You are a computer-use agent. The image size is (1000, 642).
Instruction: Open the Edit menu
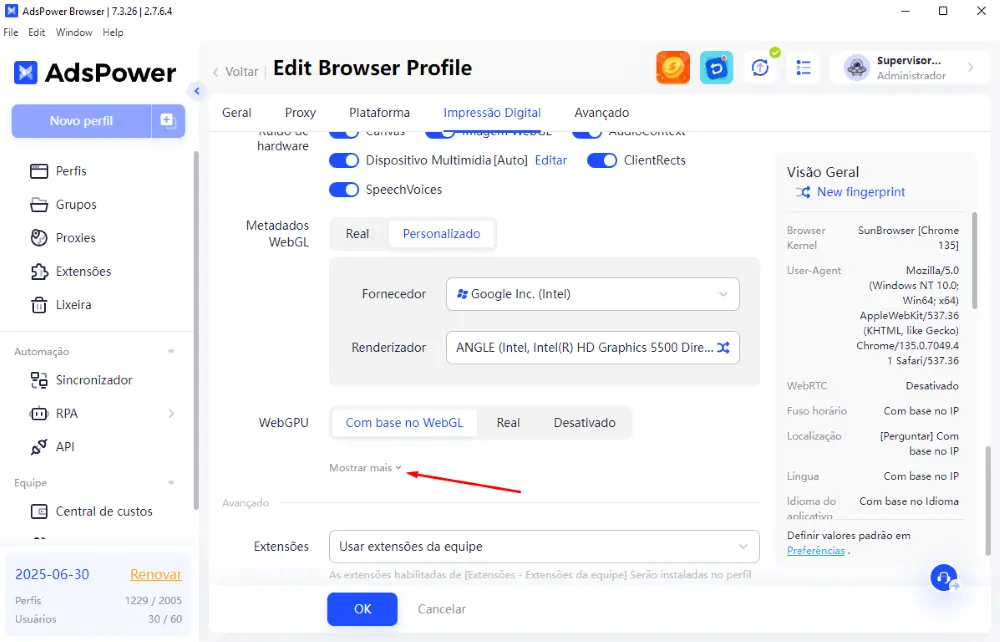(x=36, y=33)
